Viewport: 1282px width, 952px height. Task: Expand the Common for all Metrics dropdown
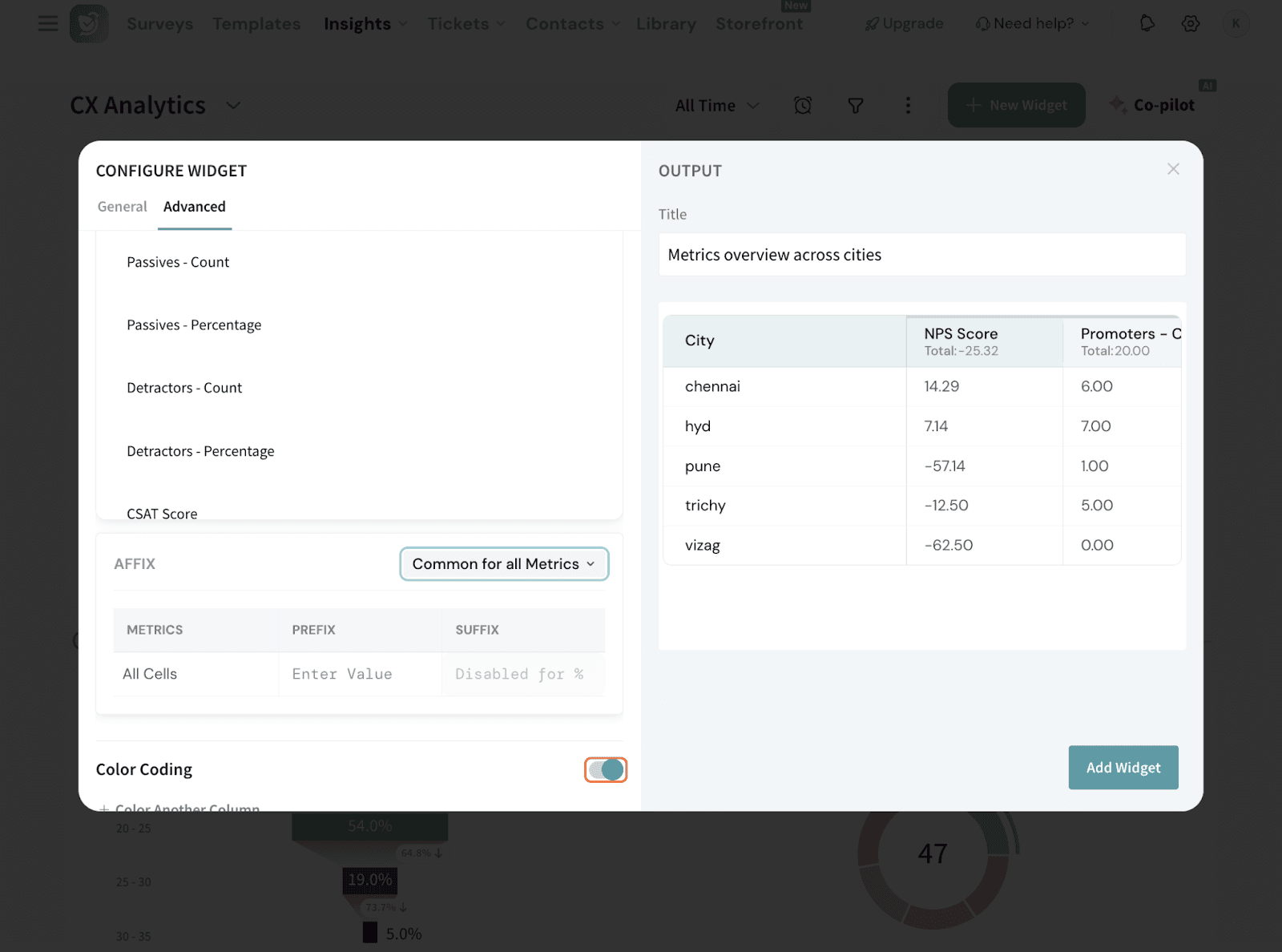pyautogui.click(x=504, y=564)
